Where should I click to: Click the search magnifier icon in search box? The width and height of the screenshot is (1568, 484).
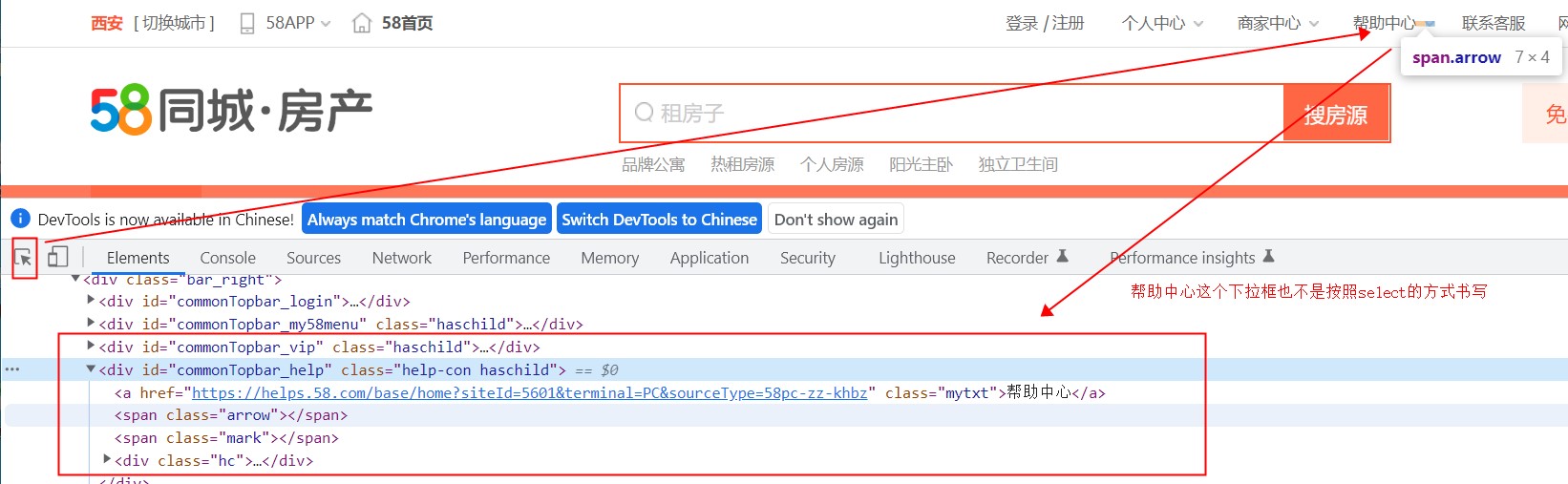[645, 113]
